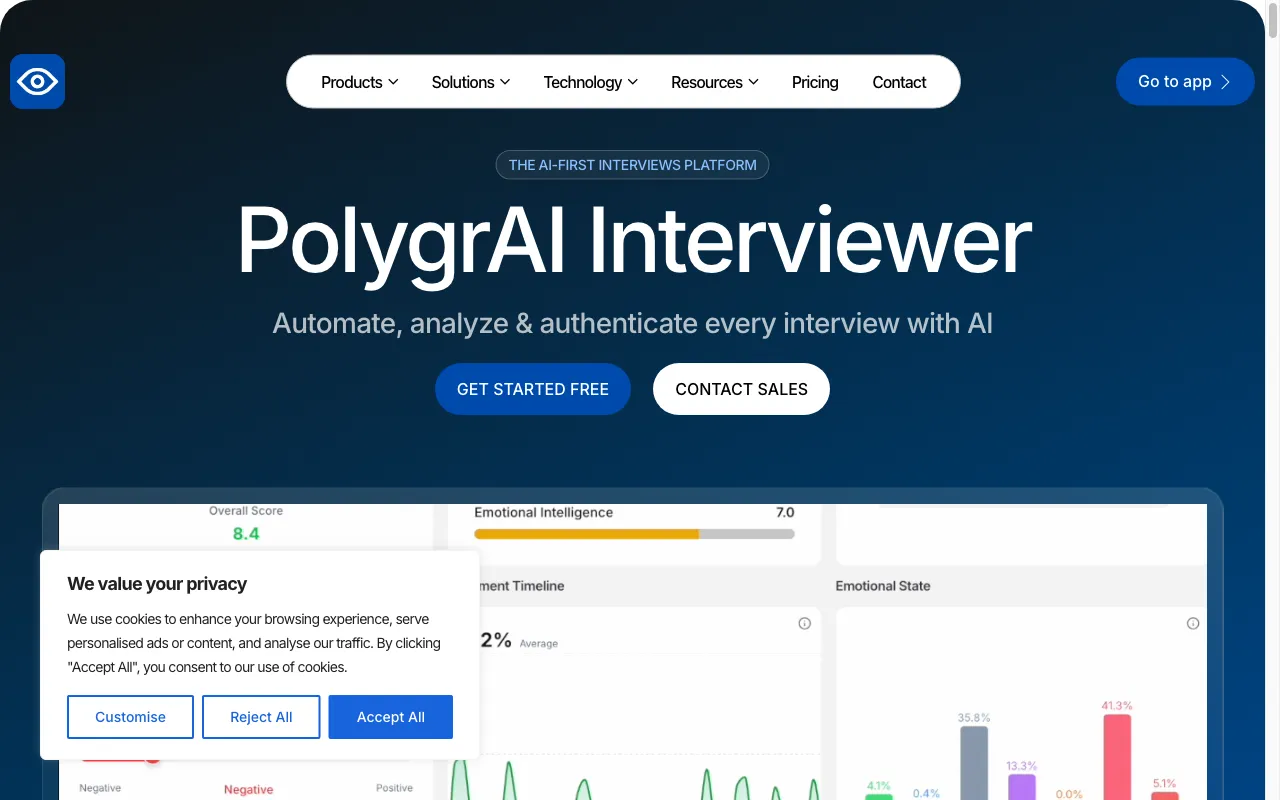Click the arrow icon in Go to app

(x=1226, y=82)
